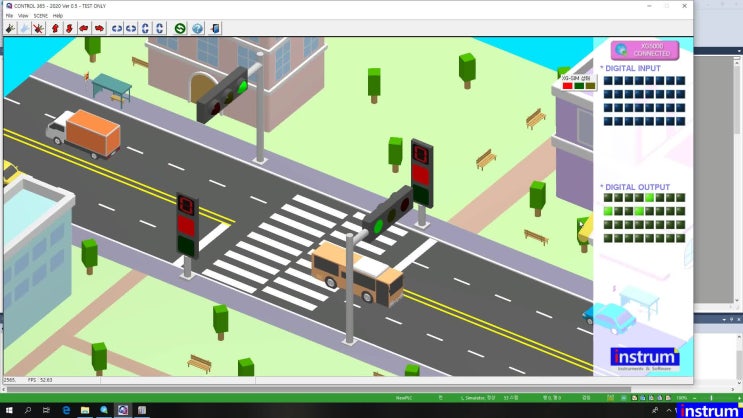Image resolution: width=743 pixels, height=418 pixels.
Task: Click the zoom slider in green status bar
Action: click(x=711, y=398)
